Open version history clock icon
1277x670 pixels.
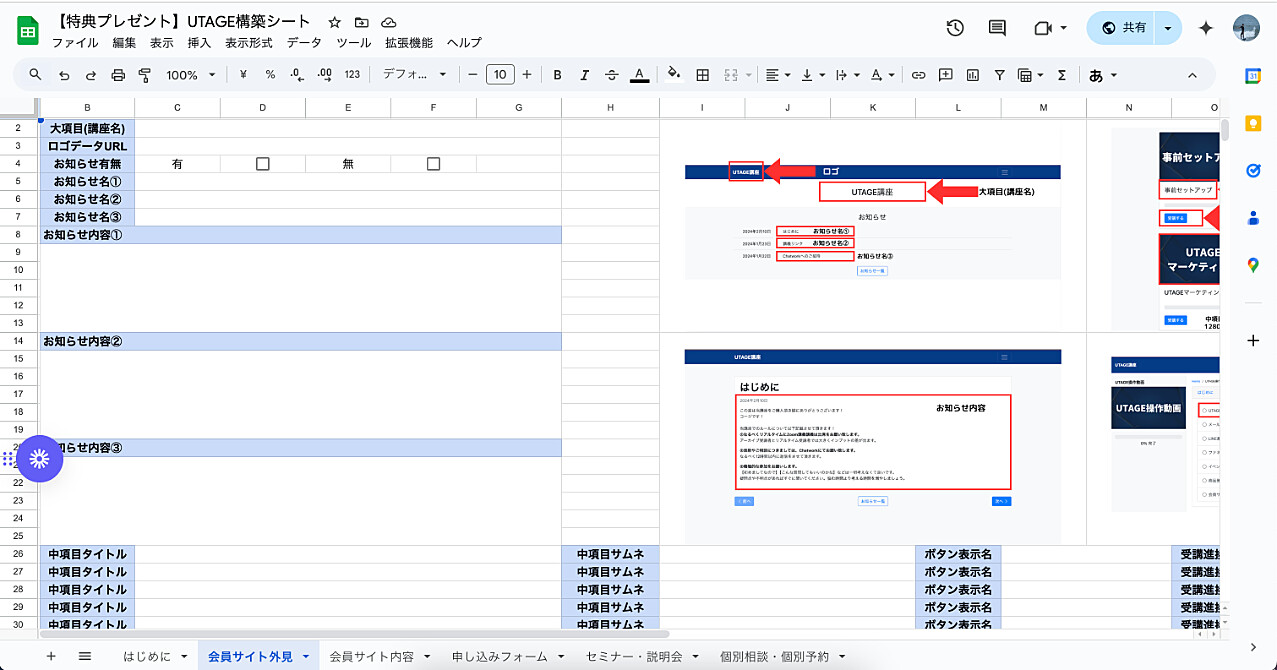955,28
